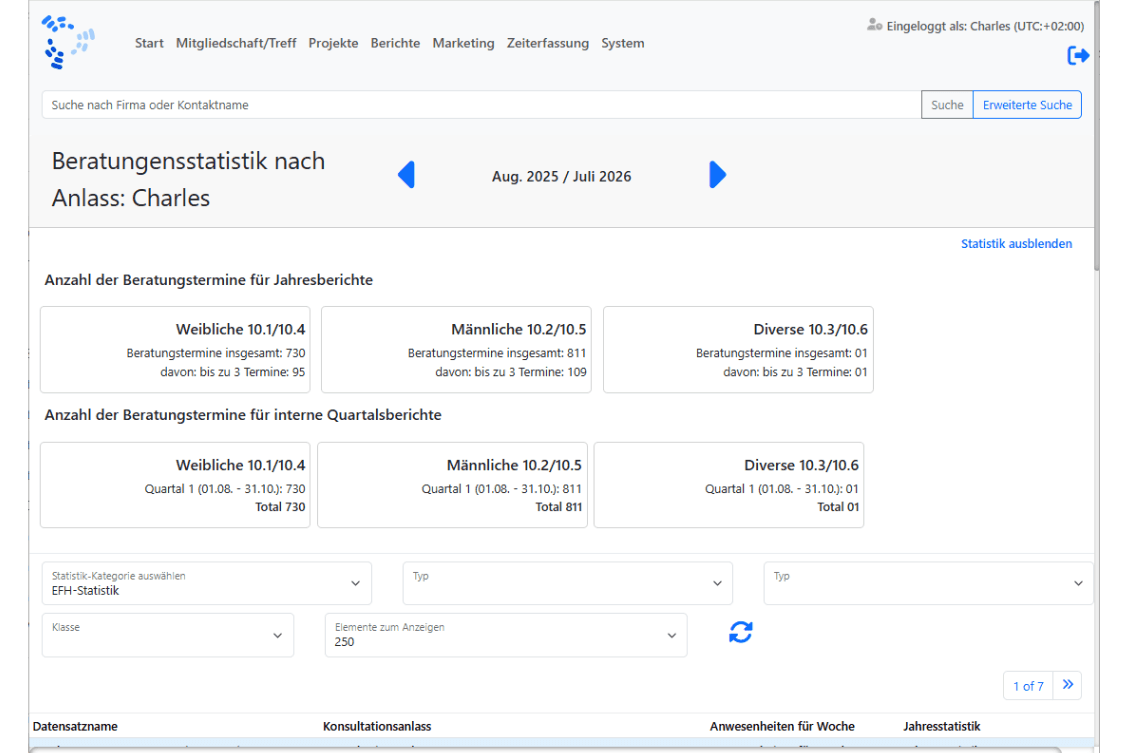Open the Start menu item
1128x753 pixels.
coord(149,43)
